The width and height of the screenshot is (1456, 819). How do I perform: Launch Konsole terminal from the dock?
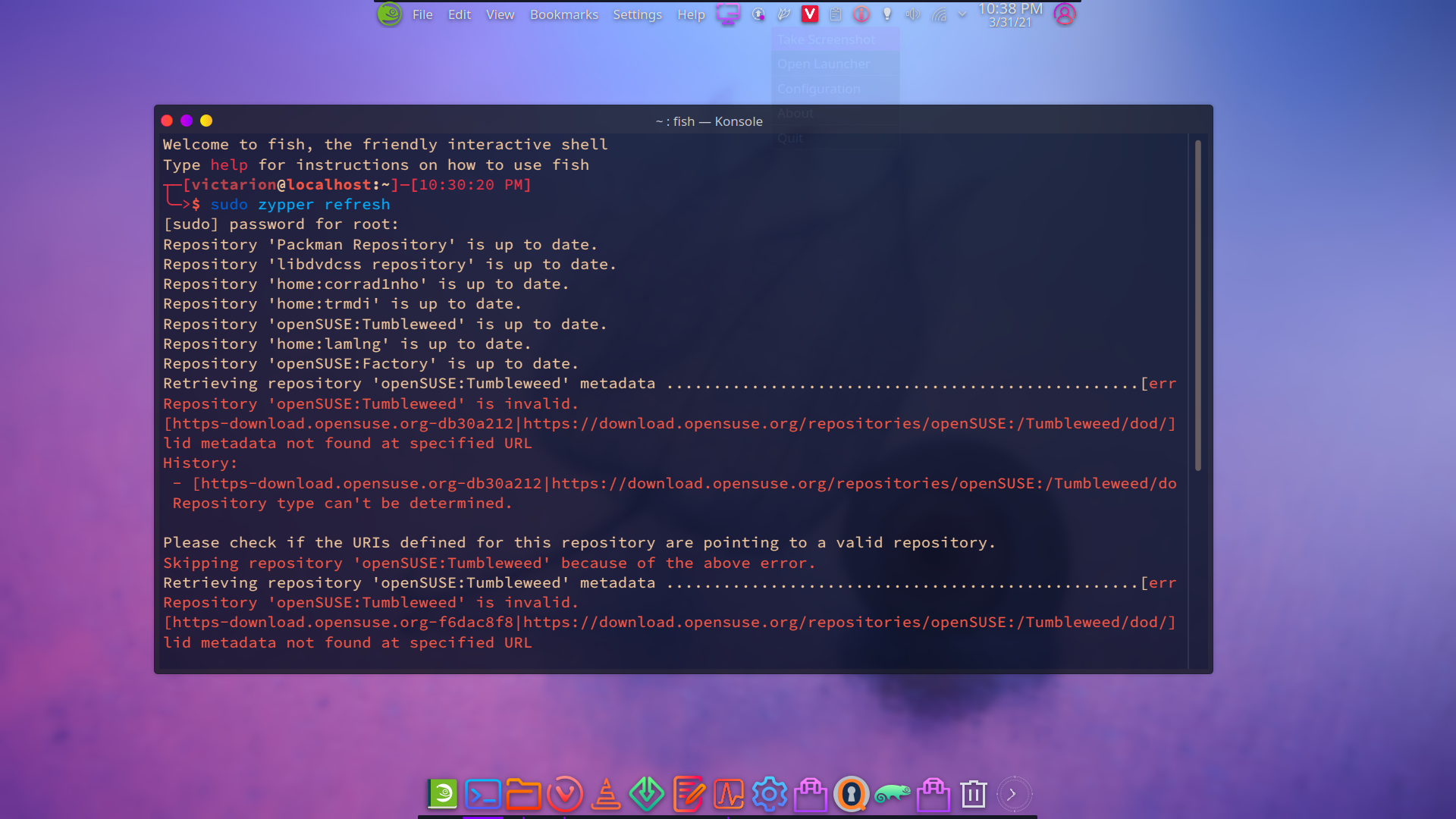(x=483, y=794)
